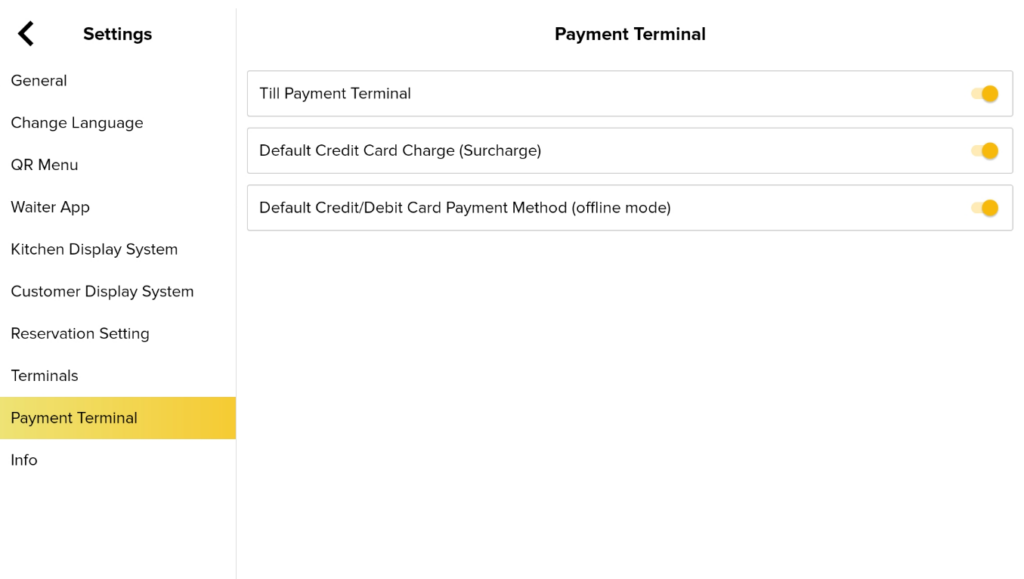Screen dimensions: 1024x579
Task: Select highlighted Payment Terminal sidebar item
Action: pyautogui.click(x=74, y=418)
